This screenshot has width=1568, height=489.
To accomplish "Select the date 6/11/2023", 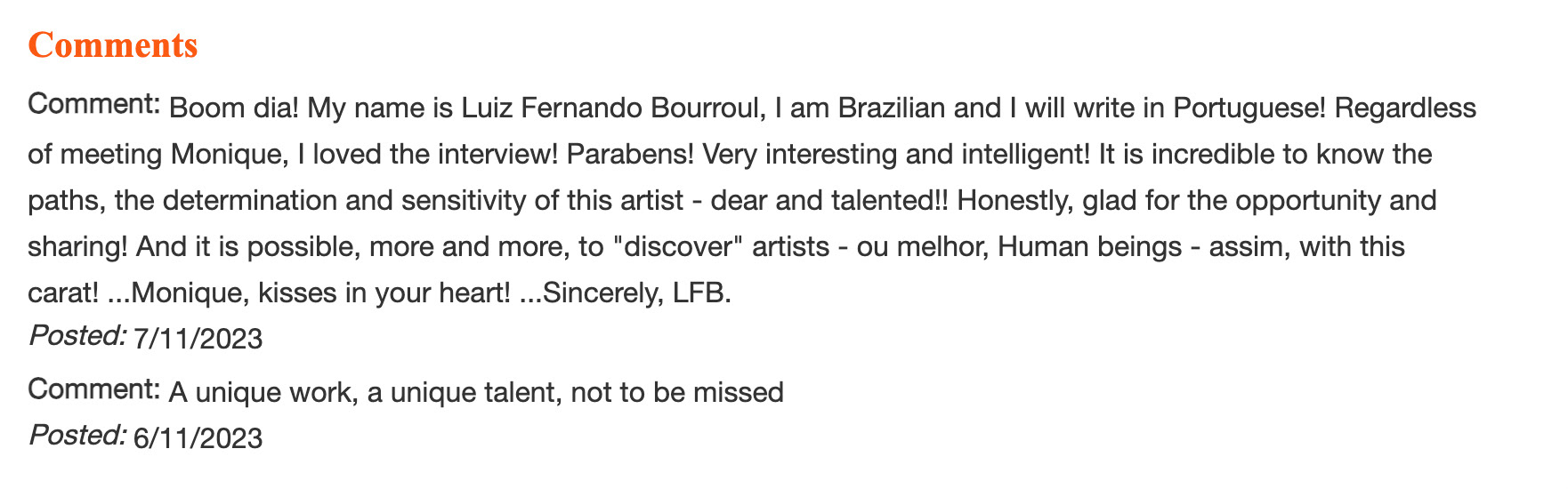I will (x=198, y=438).
